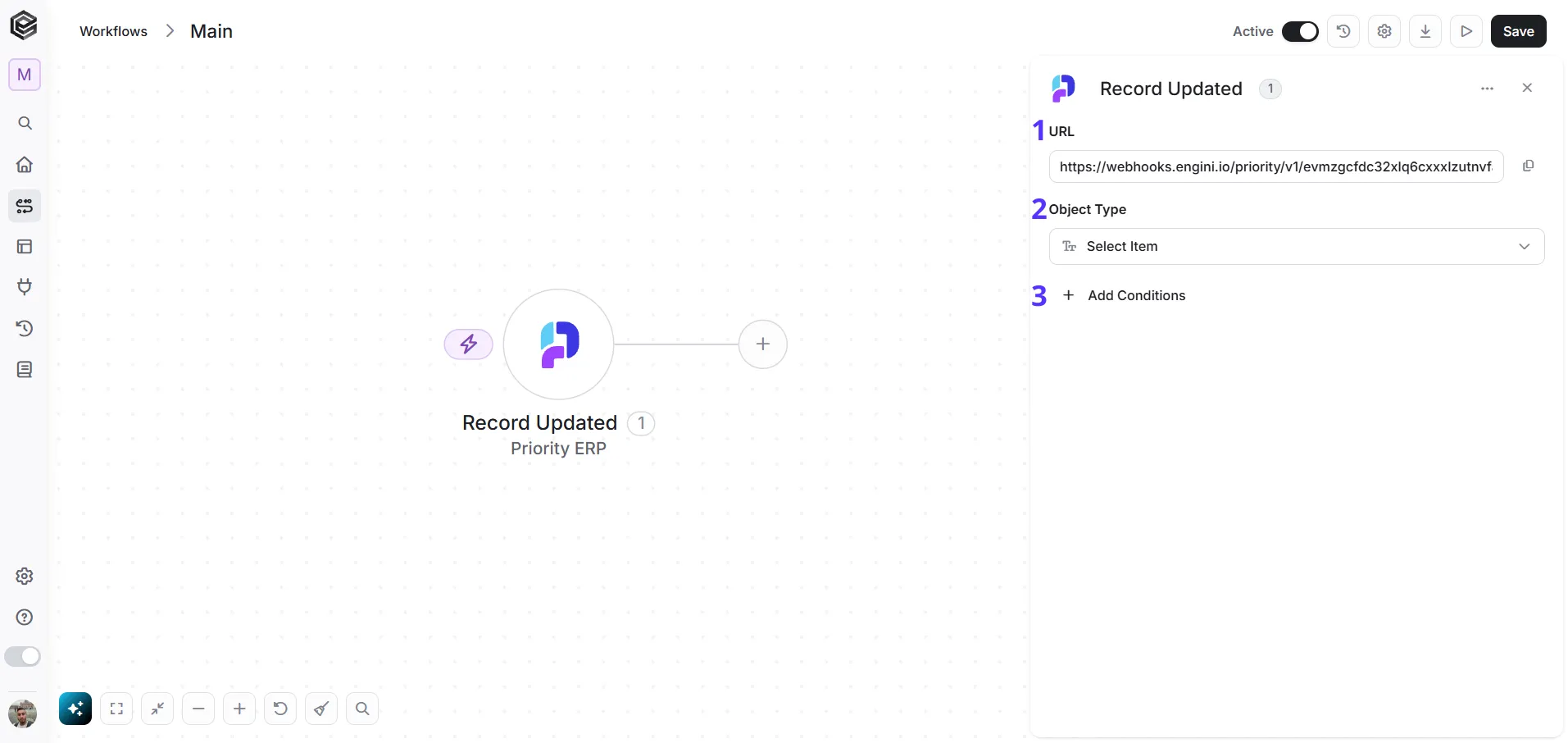
Task: Click the fit-to-screen canvas button
Action: 116,709
